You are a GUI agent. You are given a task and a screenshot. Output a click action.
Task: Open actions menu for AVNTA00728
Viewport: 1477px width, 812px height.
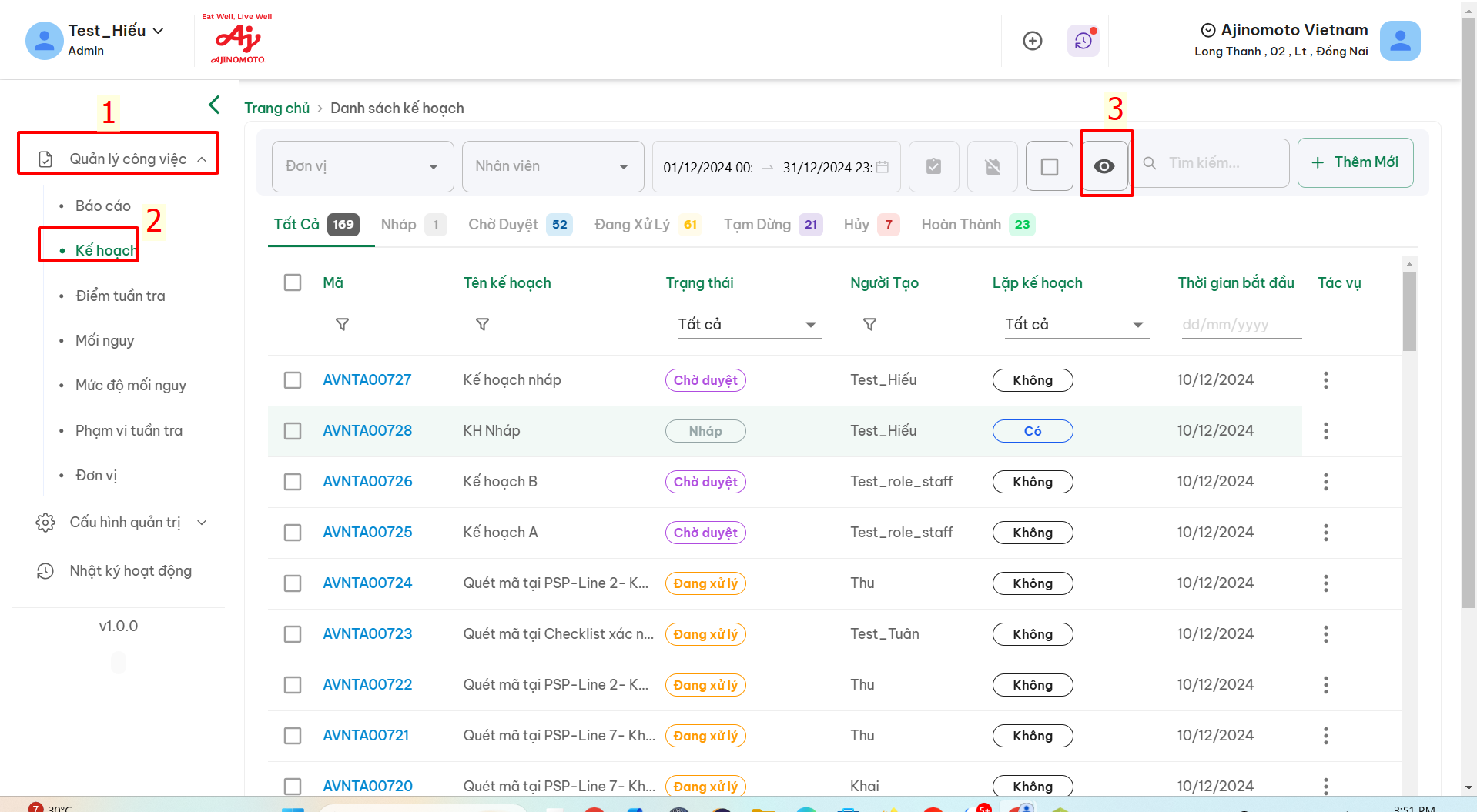(x=1325, y=431)
